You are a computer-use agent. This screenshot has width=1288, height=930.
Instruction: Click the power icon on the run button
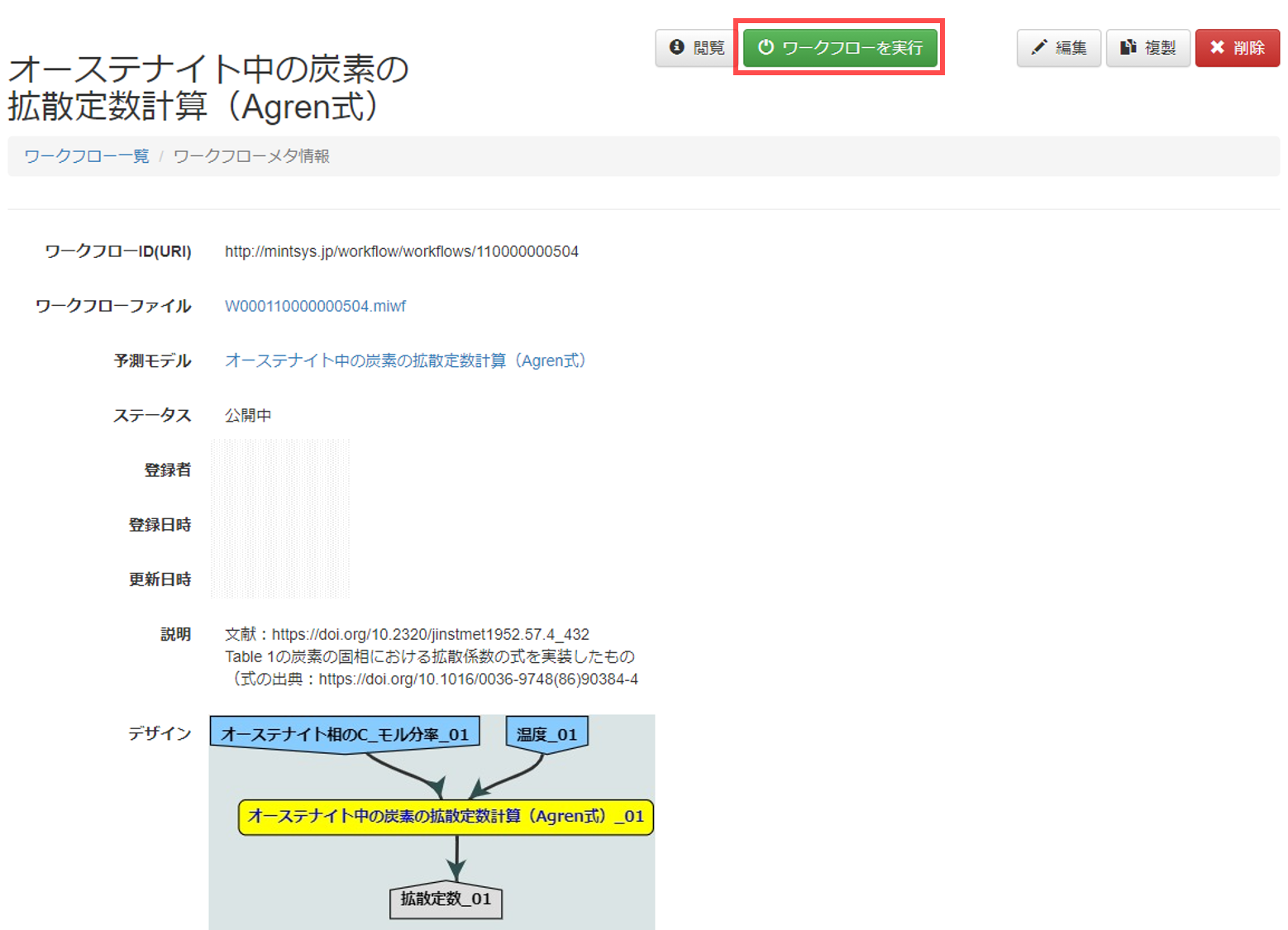[x=765, y=47]
